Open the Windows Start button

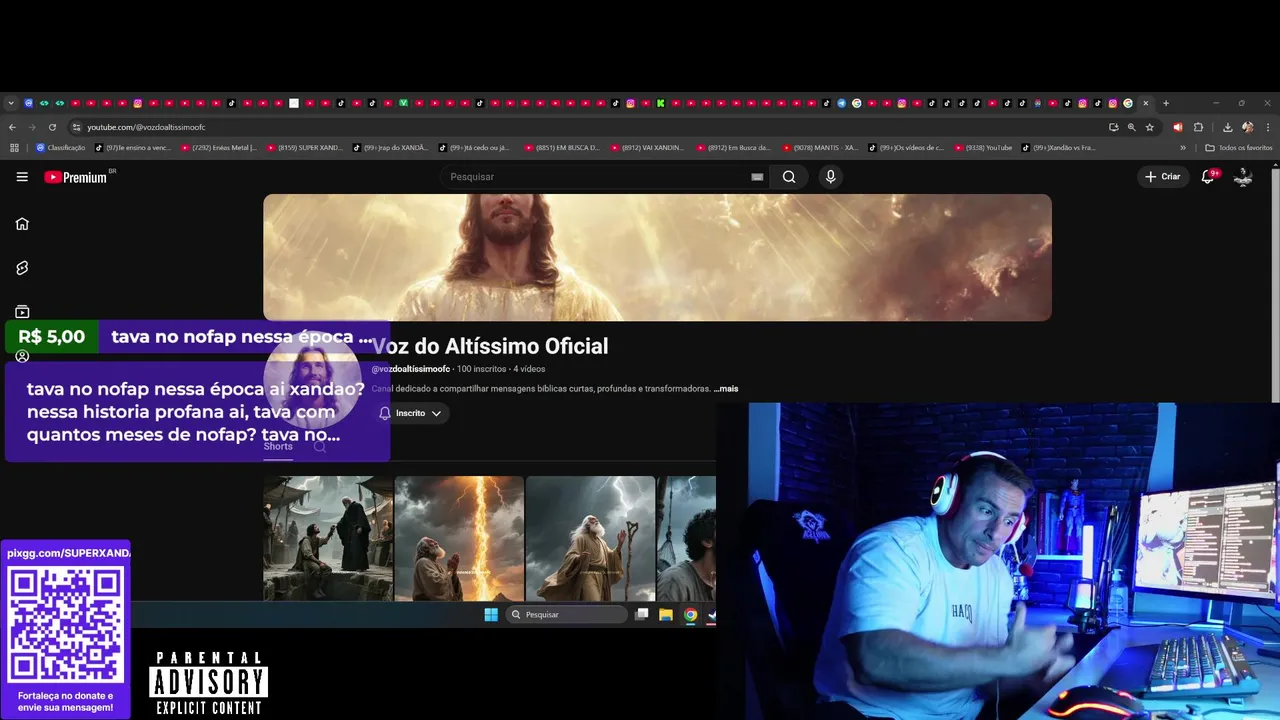(x=491, y=615)
